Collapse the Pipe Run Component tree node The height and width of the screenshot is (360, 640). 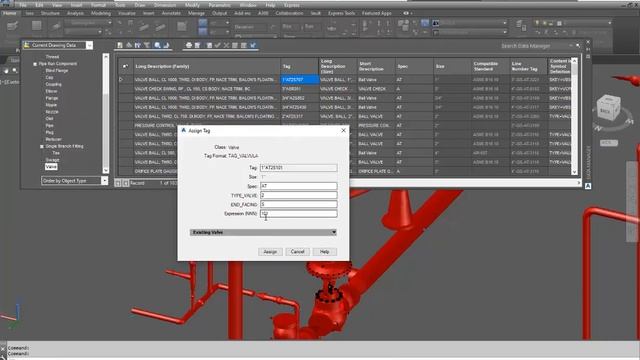click(x=35, y=64)
